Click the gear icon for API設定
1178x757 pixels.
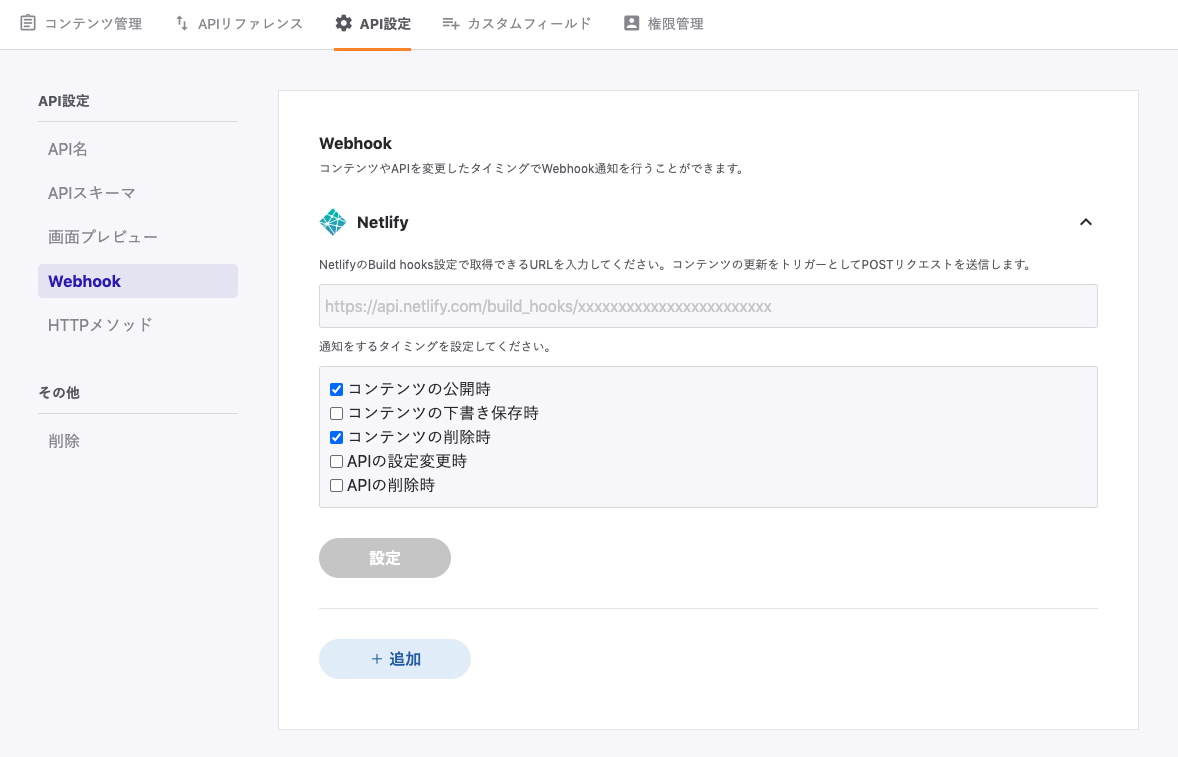click(343, 23)
